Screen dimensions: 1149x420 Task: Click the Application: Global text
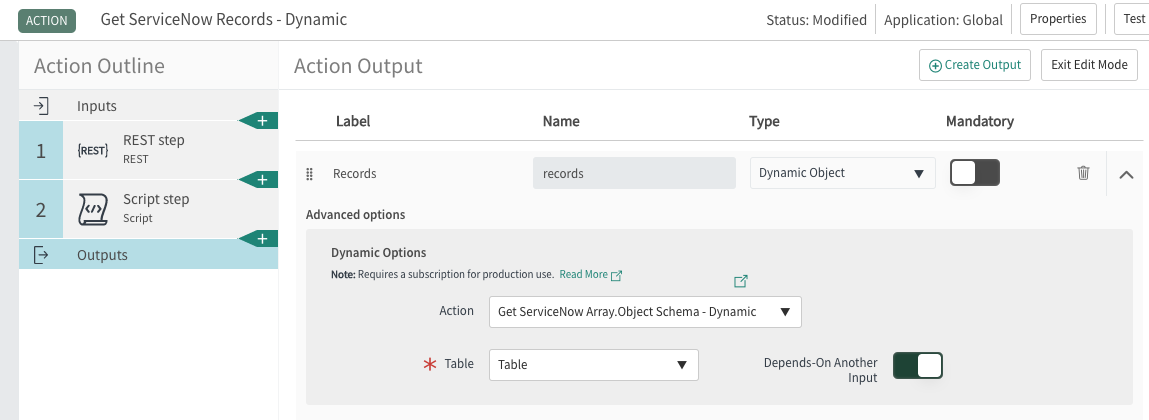pyautogui.click(x=943, y=20)
